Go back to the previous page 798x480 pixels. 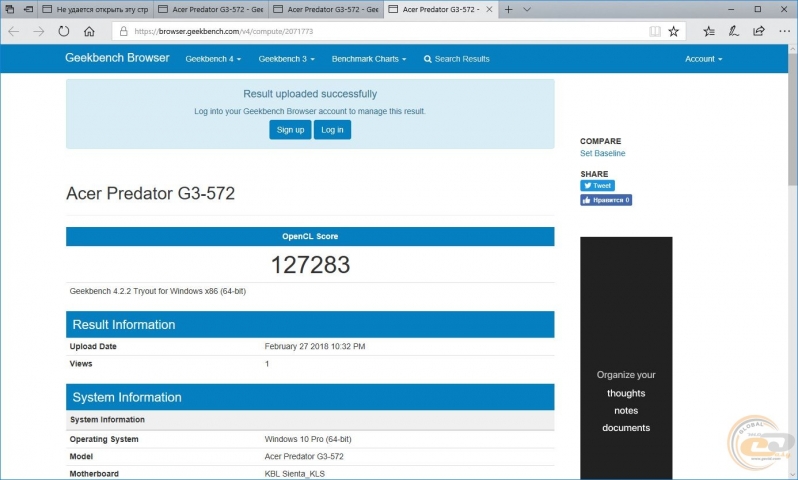14,32
